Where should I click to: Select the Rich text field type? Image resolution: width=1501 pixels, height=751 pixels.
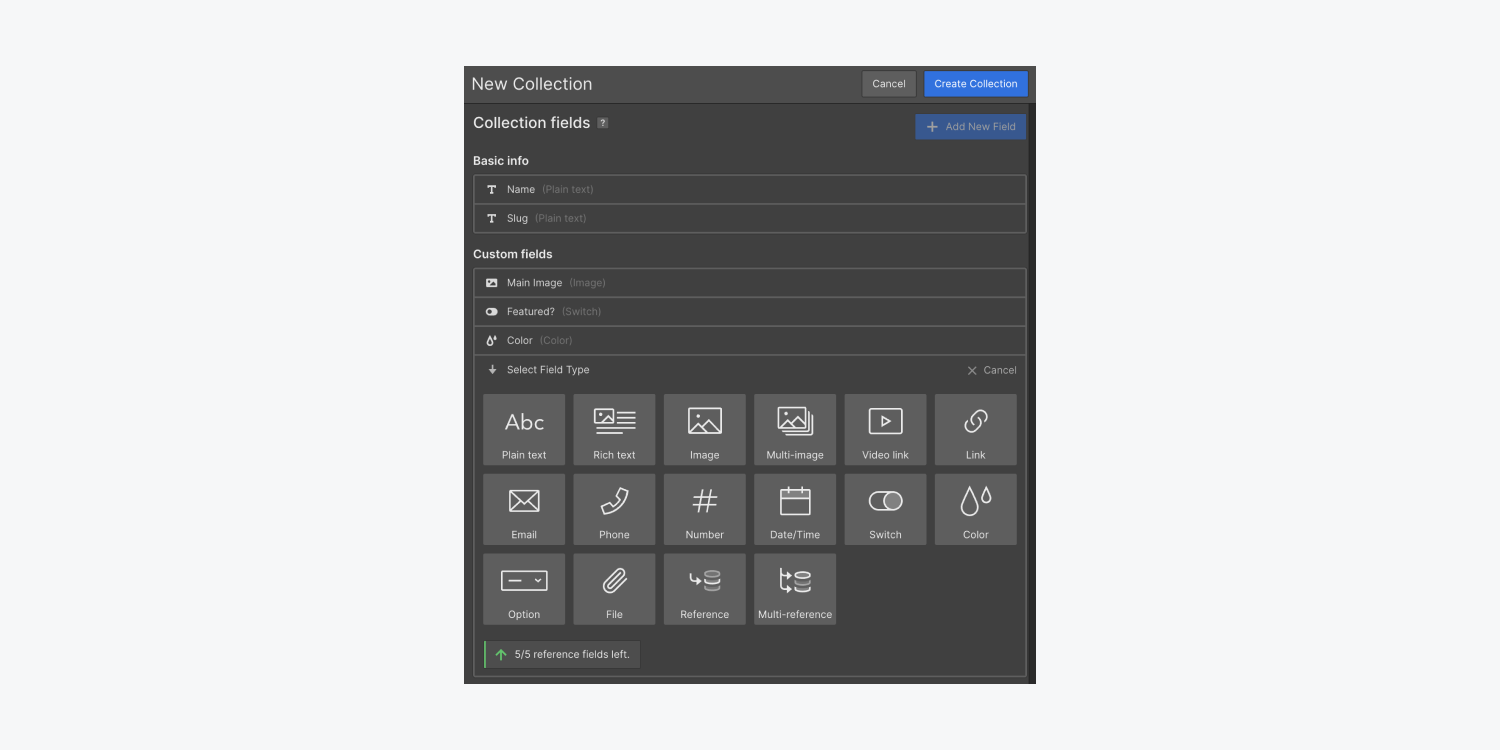click(614, 429)
